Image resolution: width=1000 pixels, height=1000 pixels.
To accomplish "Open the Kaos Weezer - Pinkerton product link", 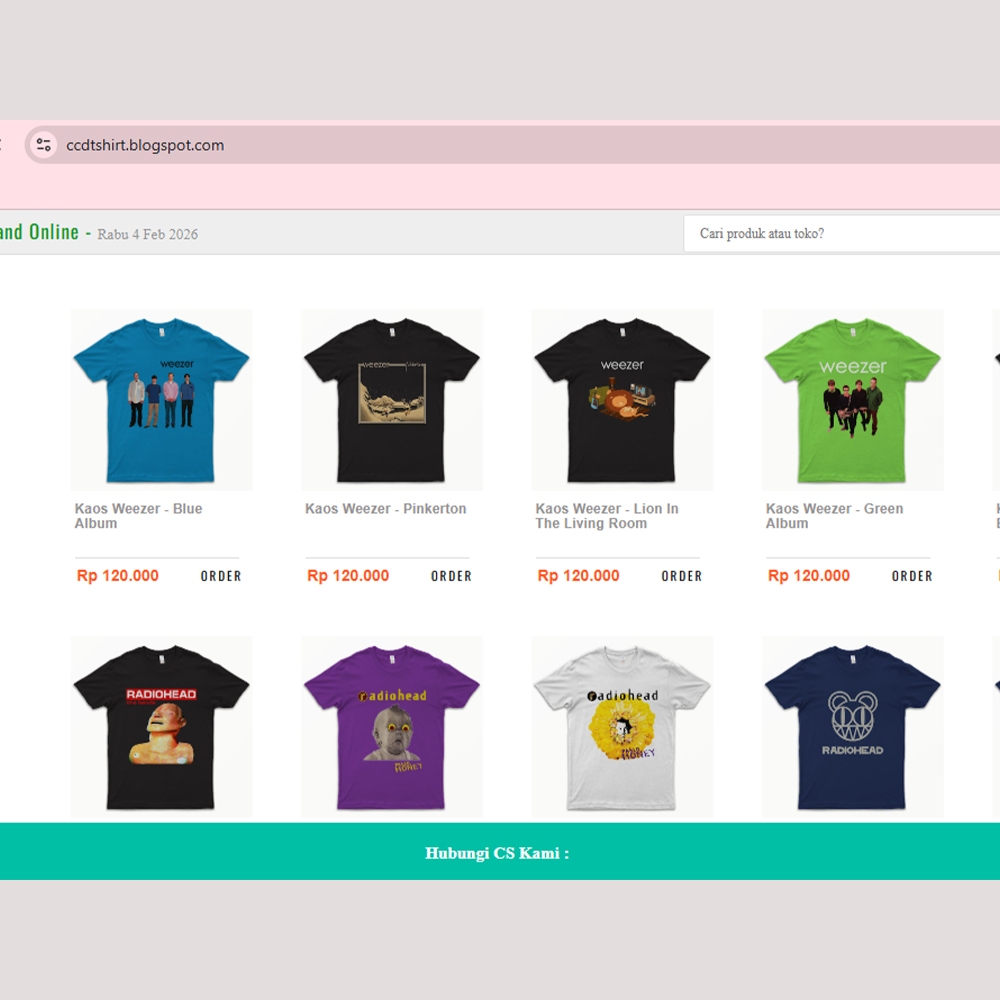I will 385,509.
